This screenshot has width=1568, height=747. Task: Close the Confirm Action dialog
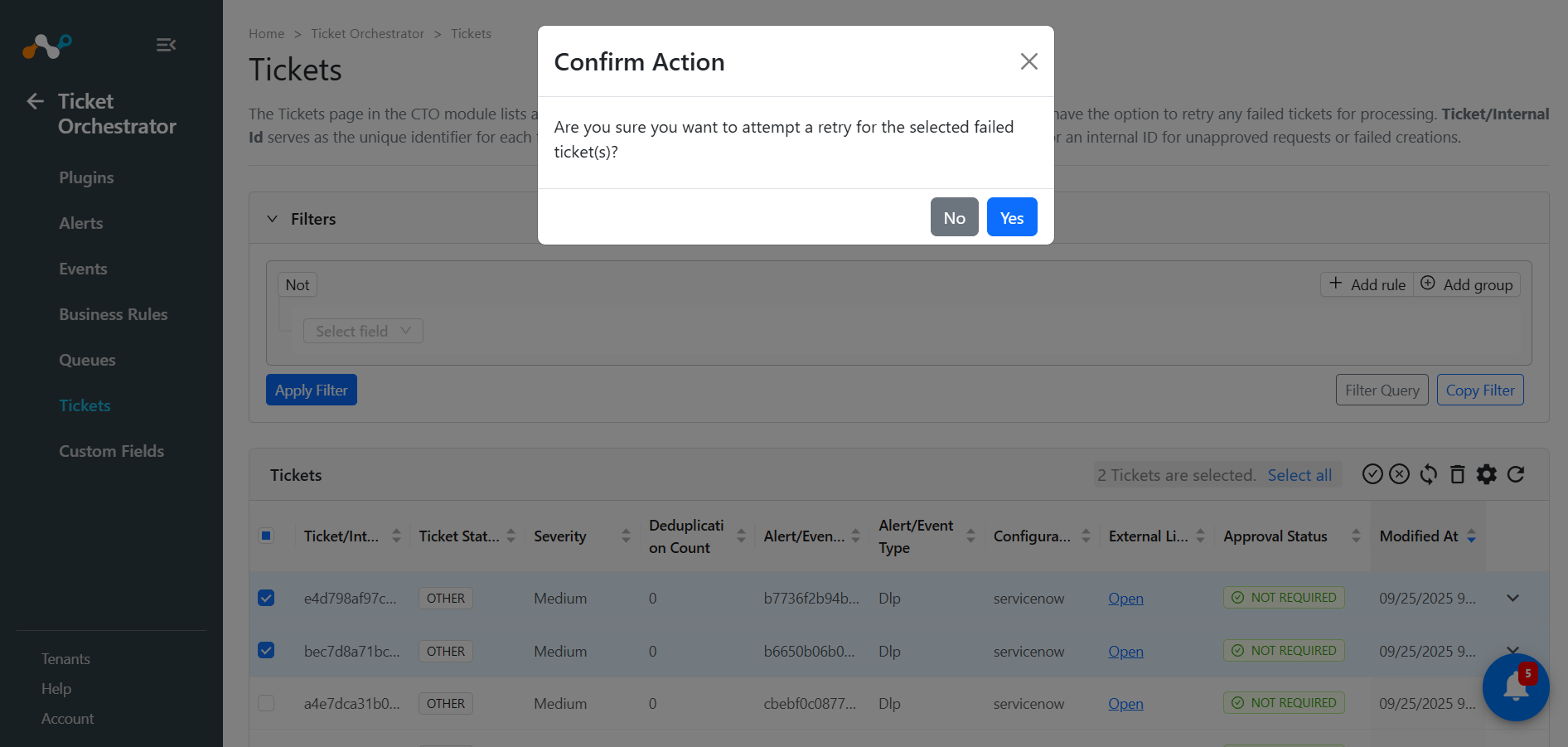(1028, 61)
